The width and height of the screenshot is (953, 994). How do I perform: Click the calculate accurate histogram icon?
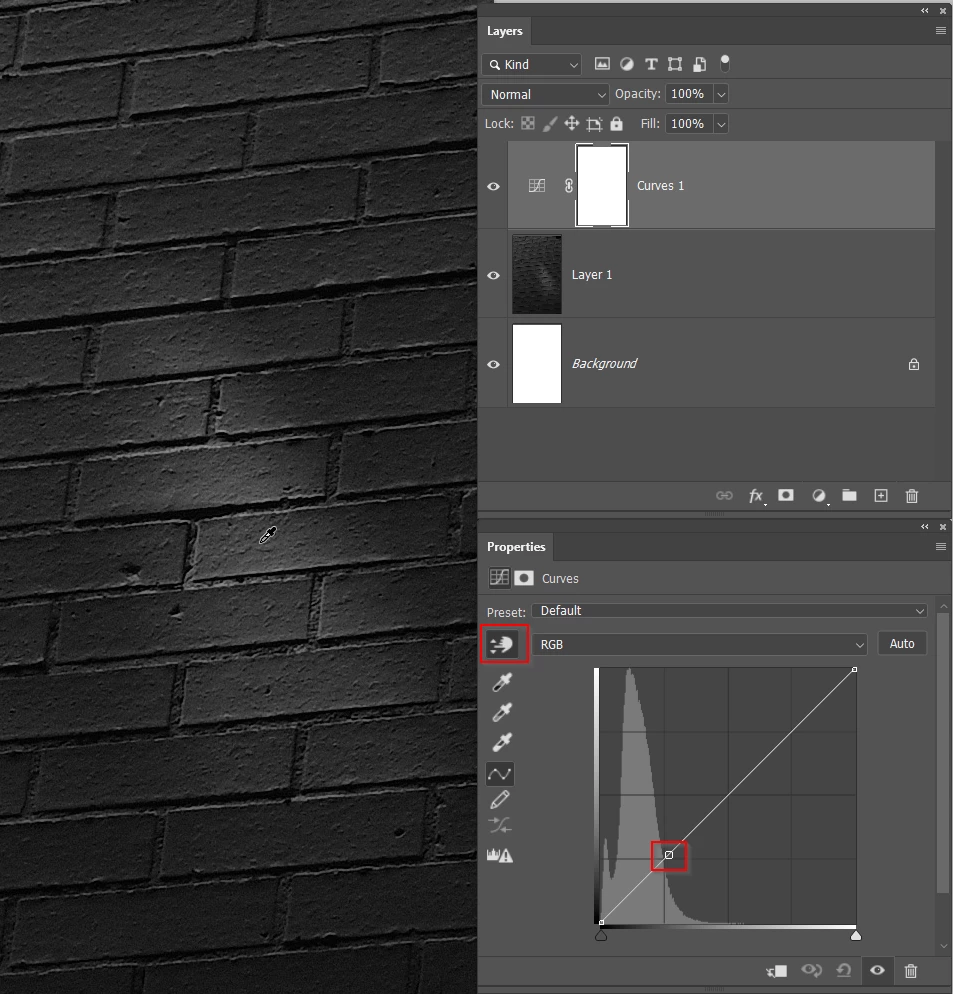click(500, 855)
